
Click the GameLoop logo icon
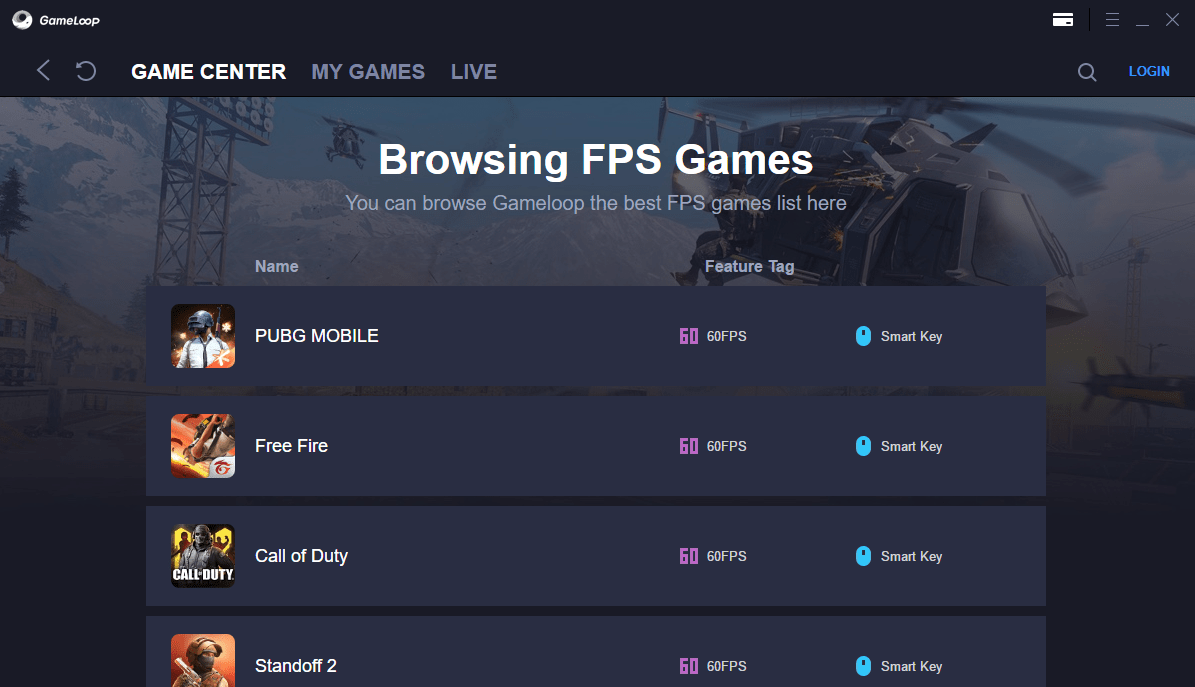[22, 20]
